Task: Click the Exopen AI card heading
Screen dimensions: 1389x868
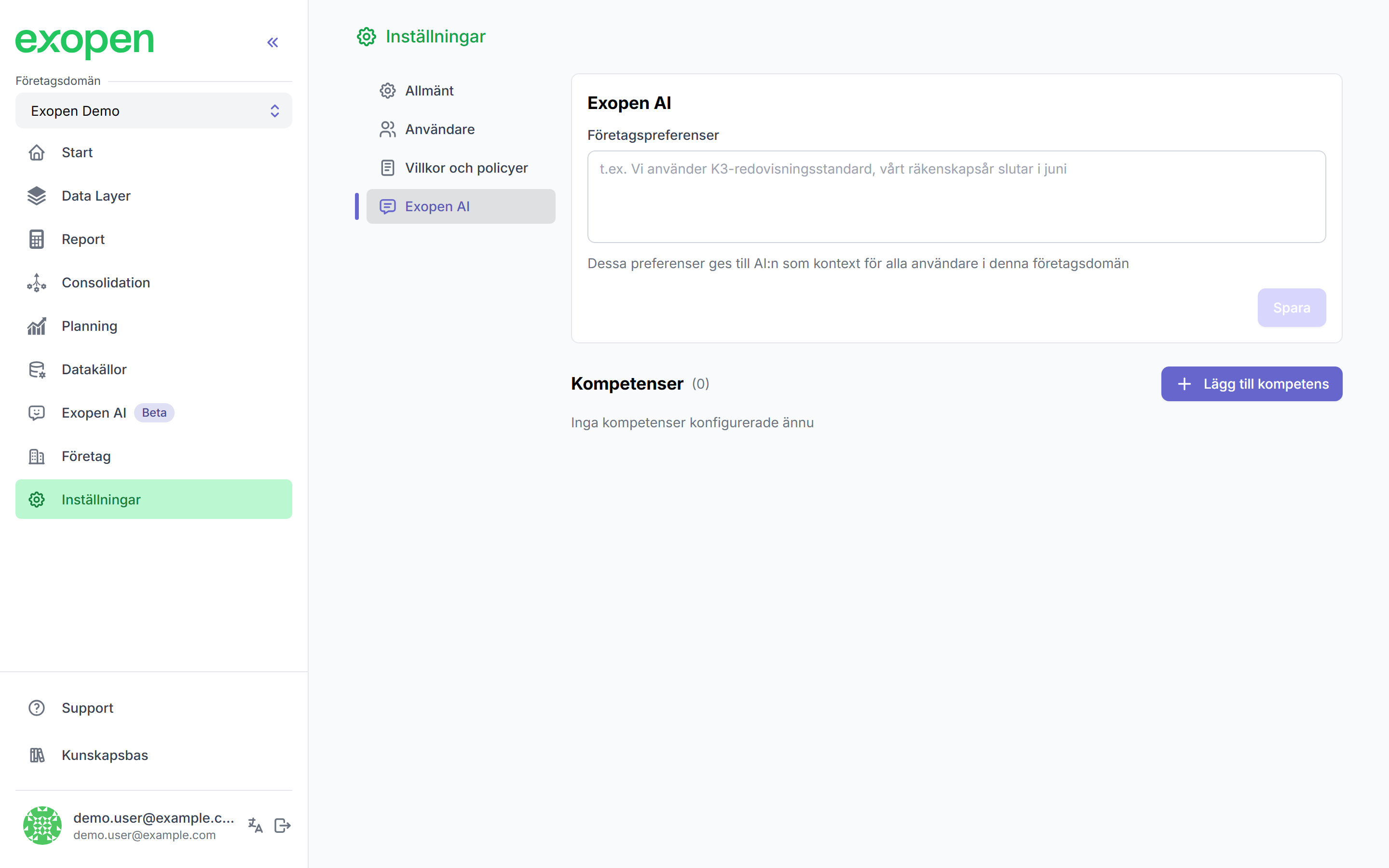Action: click(629, 103)
